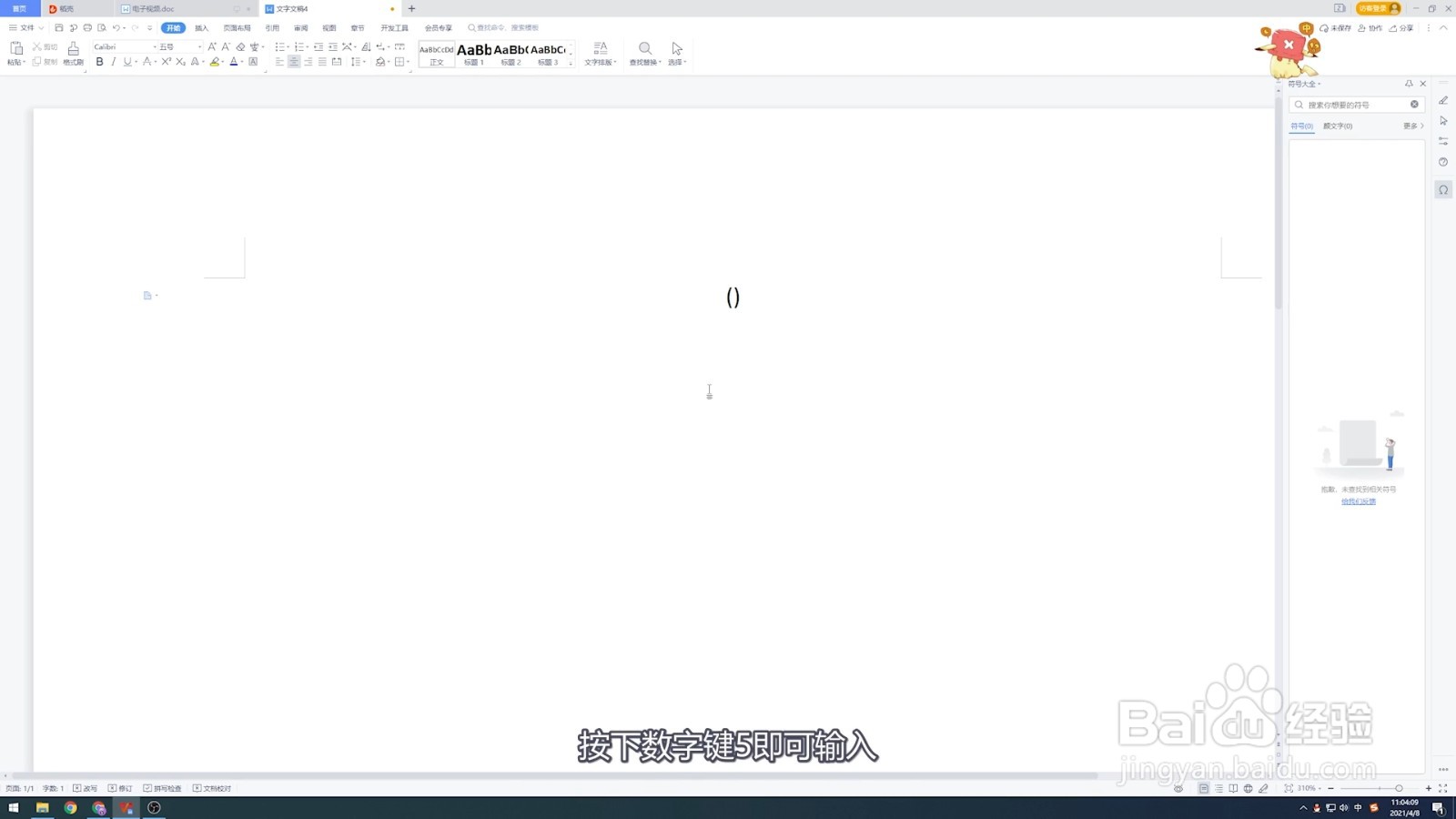
Task: Click the Paste (粘贴) icon
Action: pyautogui.click(x=15, y=48)
